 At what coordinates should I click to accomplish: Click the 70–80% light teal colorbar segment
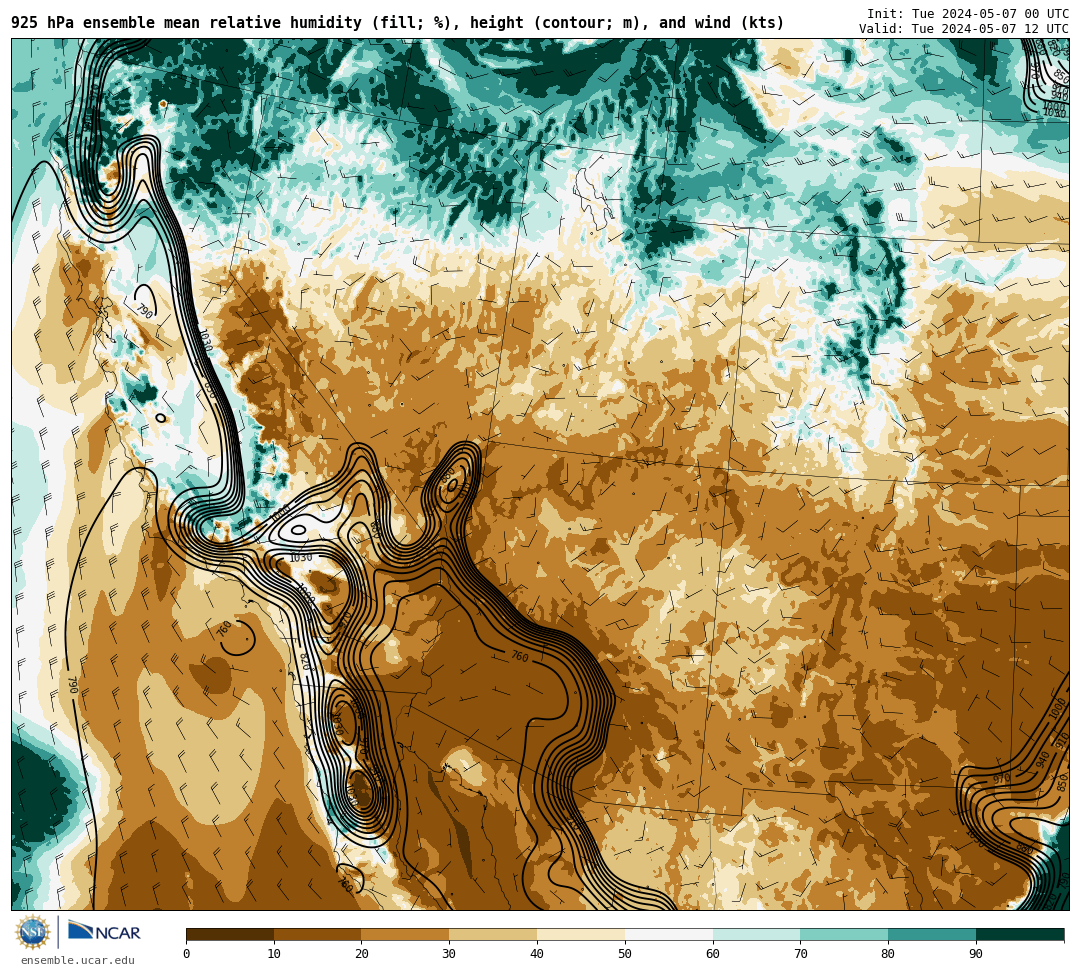click(x=844, y=934)
